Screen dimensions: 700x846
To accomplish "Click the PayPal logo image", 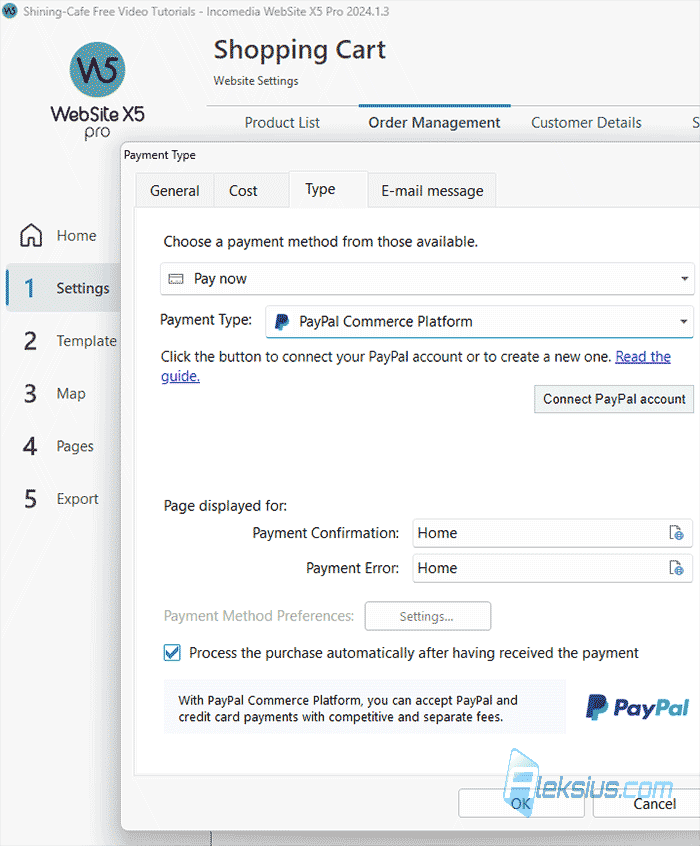I will point(637,707).
